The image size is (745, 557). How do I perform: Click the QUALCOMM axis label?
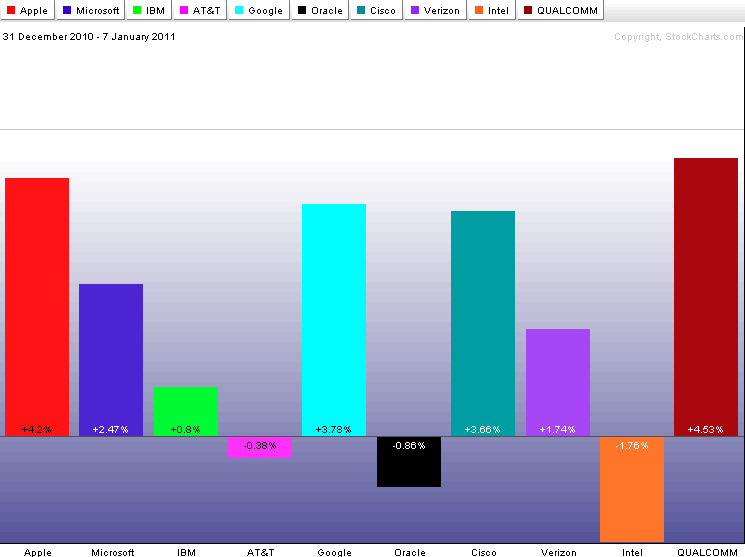click(707, 552)
